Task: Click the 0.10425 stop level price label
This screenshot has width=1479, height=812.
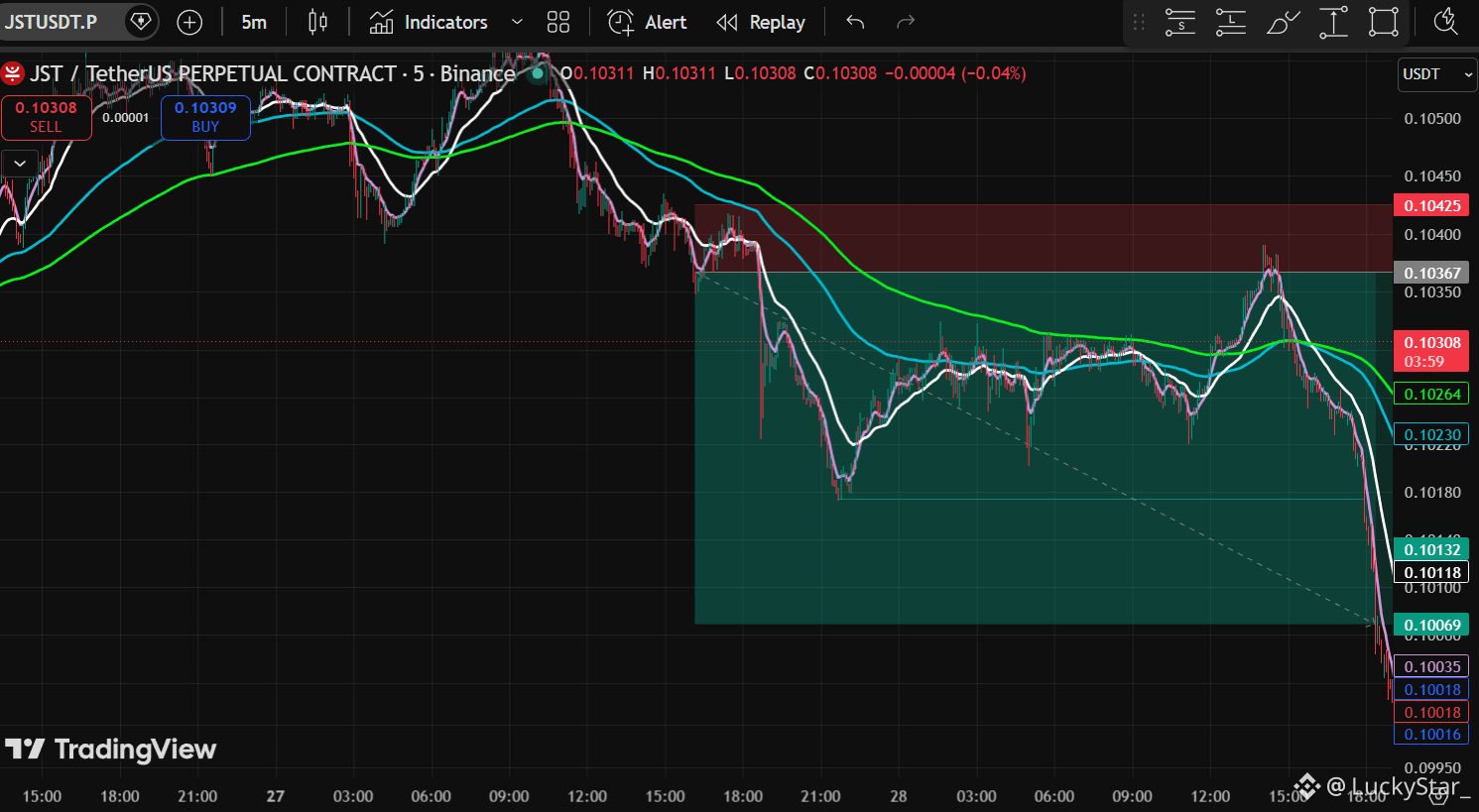Action: pyautogui.click(x=1431, y=206)
